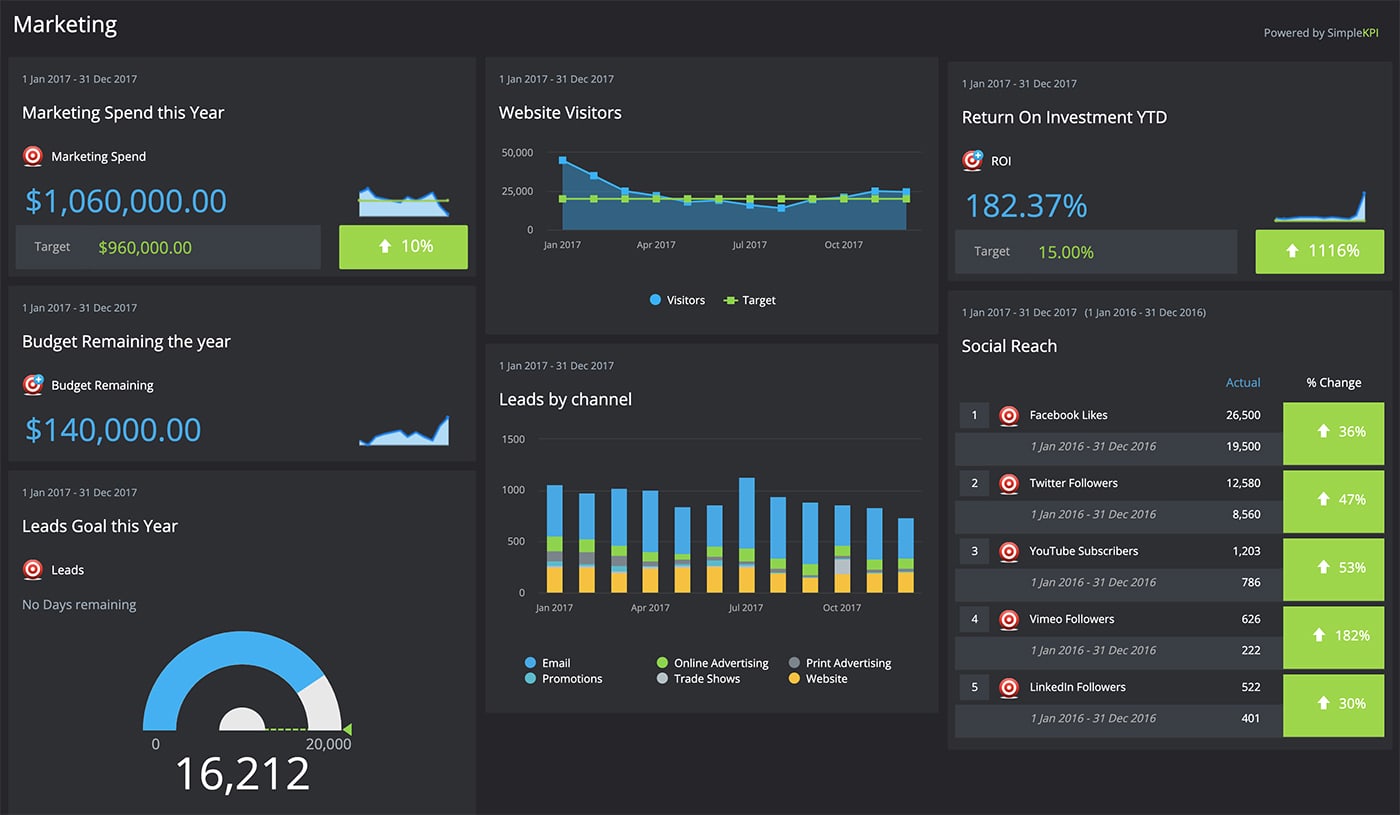Toggle the Target series visibility
This screenshot has width=1400, height=815.
click(x=748, y=299)
